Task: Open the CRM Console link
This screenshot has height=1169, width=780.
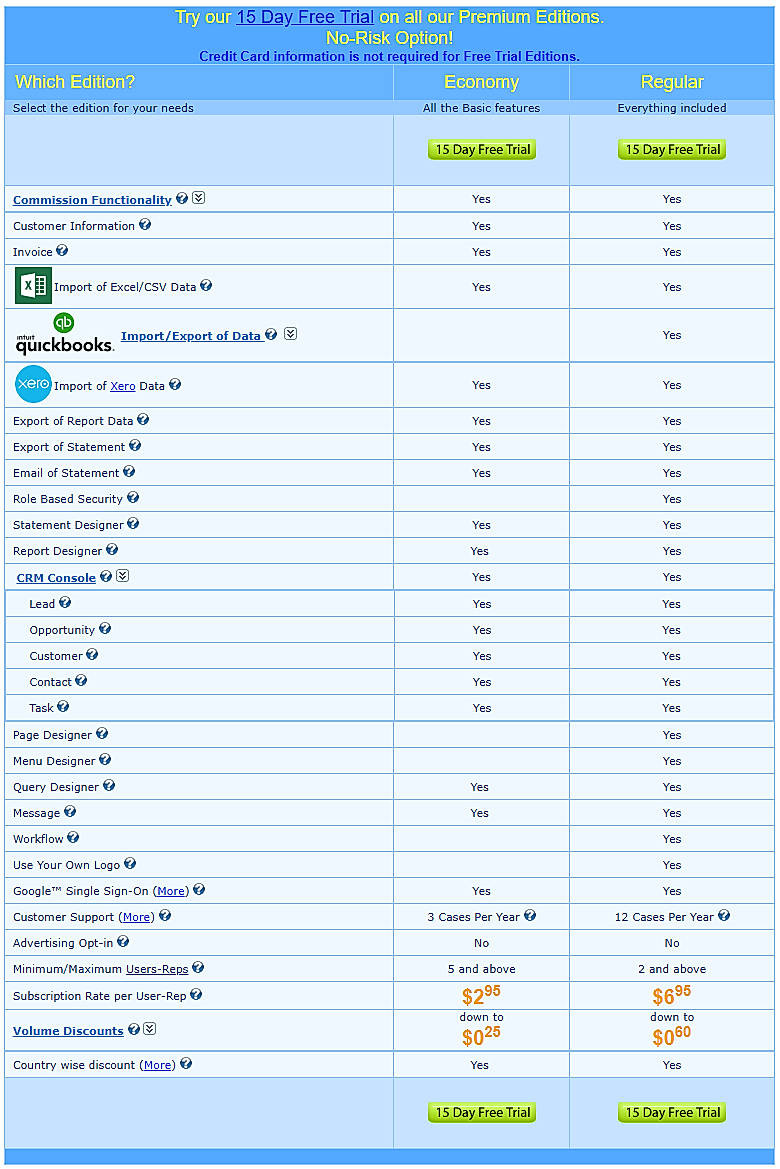Action: click(x=56, y=578)
